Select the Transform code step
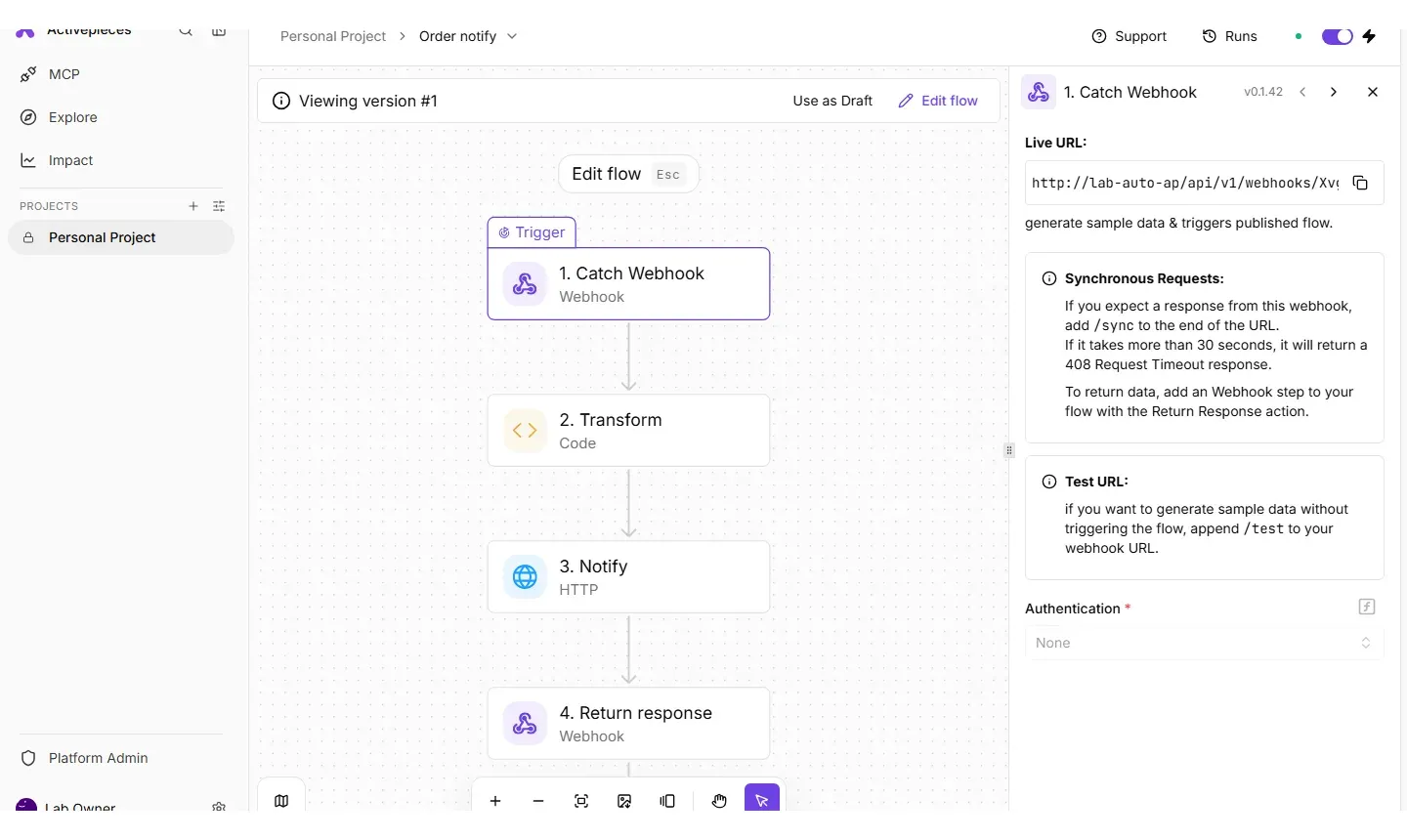 click(628, 430)
